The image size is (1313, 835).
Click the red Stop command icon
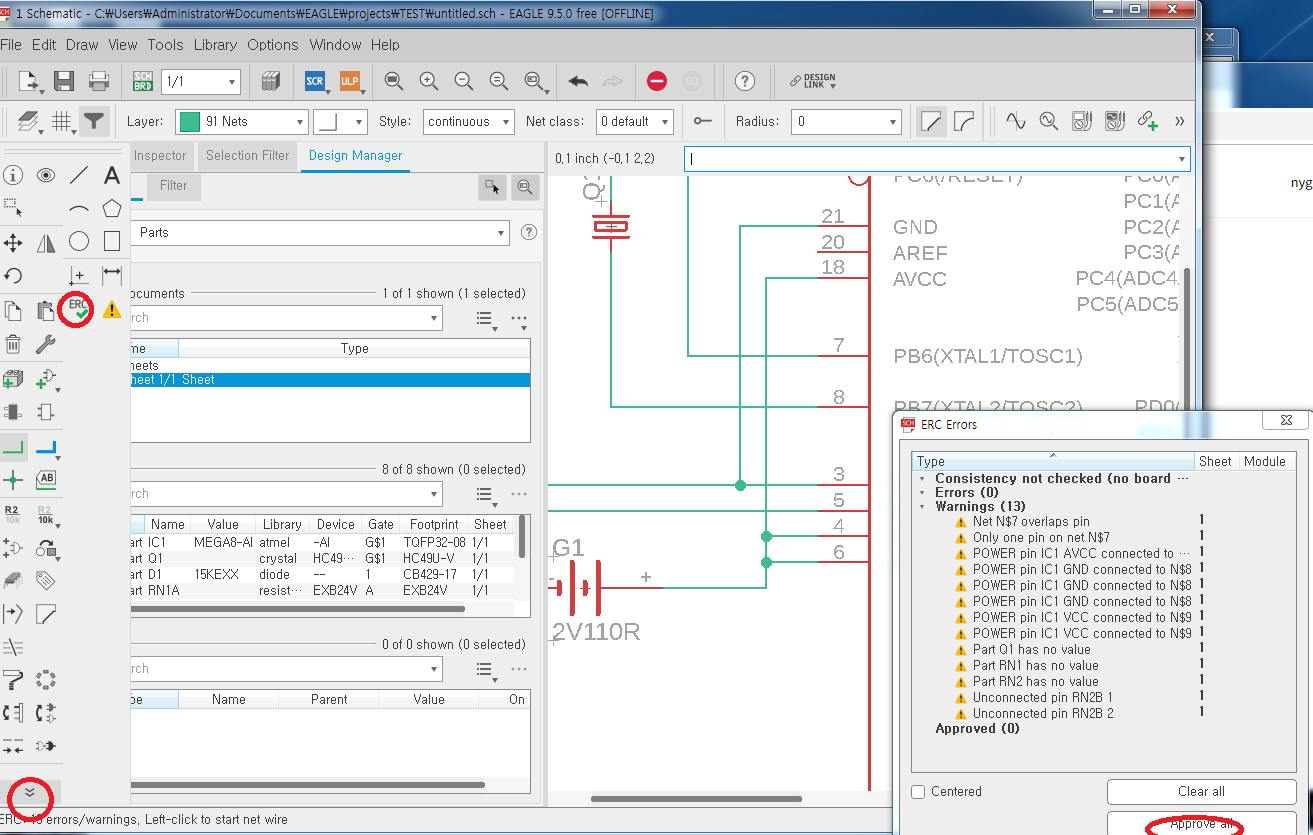(x=657, y=81)
